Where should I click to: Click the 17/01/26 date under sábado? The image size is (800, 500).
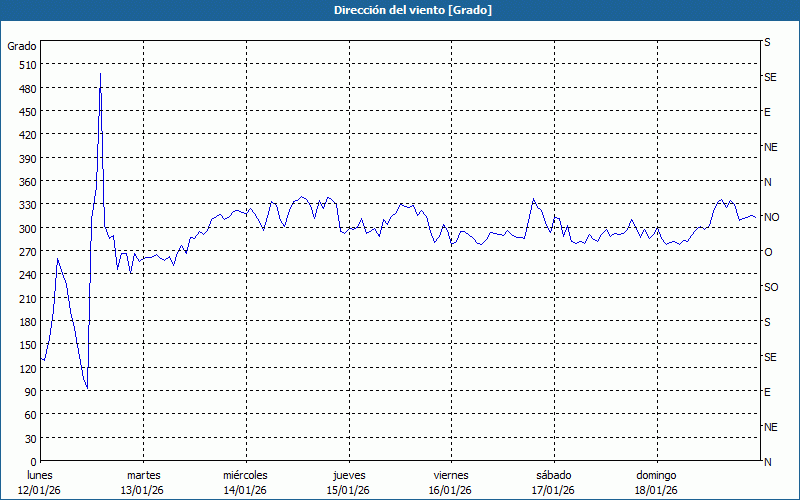[553, 490]
